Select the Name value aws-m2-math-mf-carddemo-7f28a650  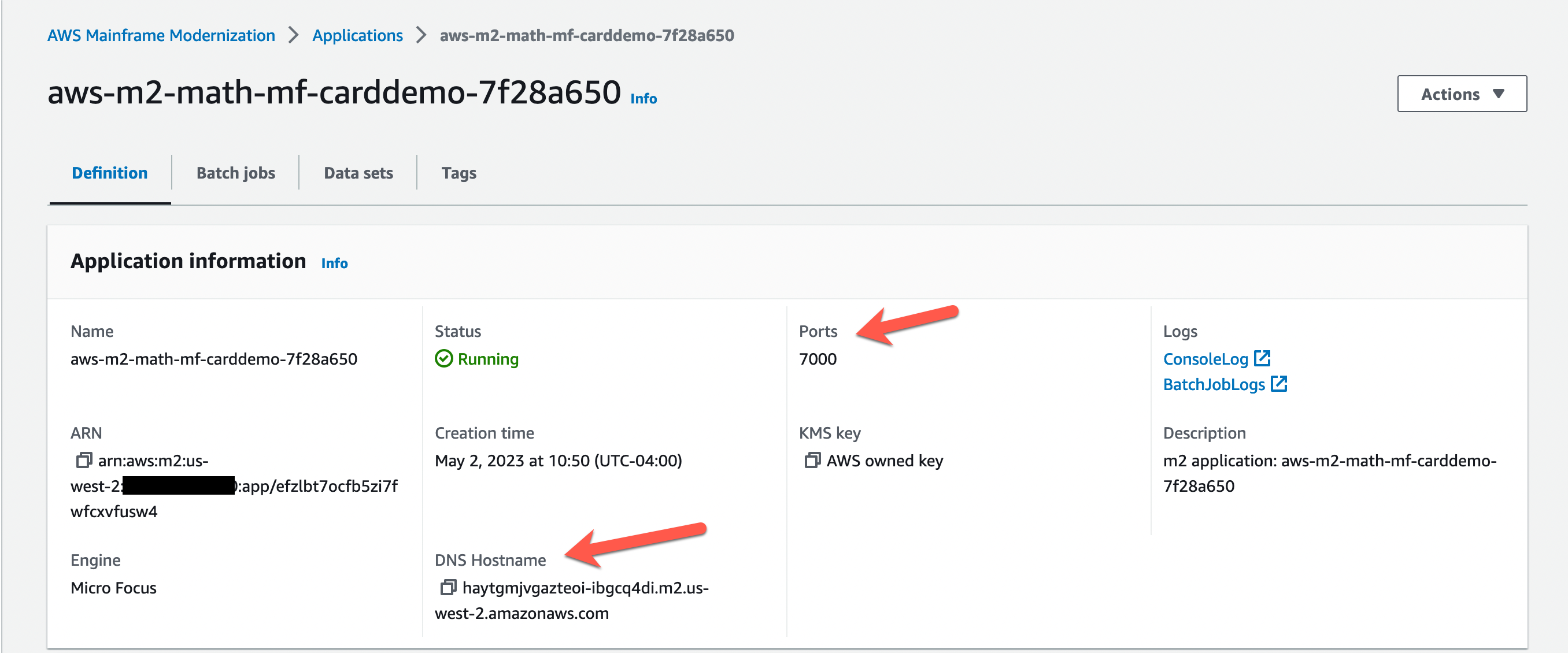[x=214, y=359]
